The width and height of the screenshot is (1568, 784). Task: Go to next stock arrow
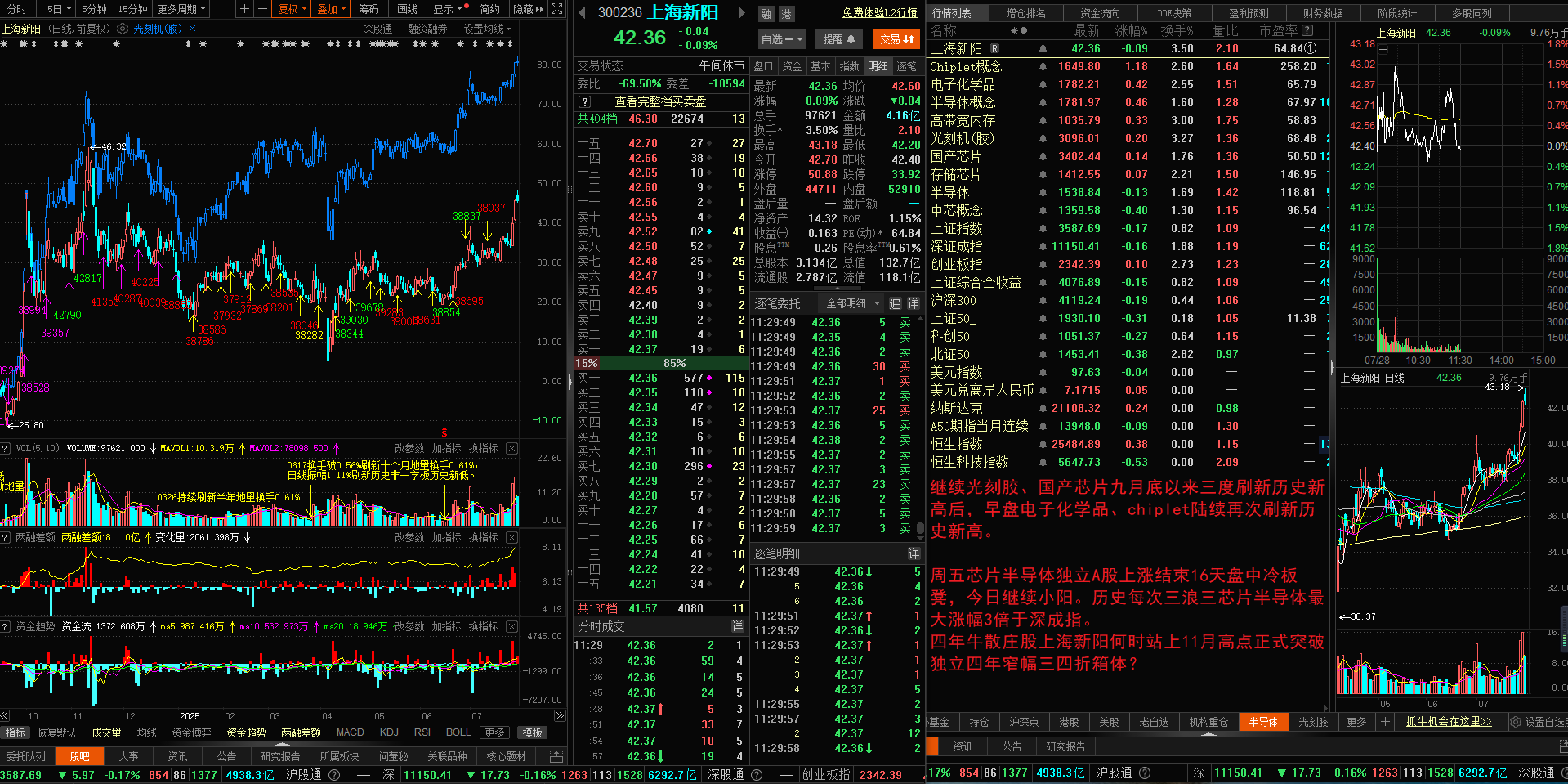(x=741, y=12)
